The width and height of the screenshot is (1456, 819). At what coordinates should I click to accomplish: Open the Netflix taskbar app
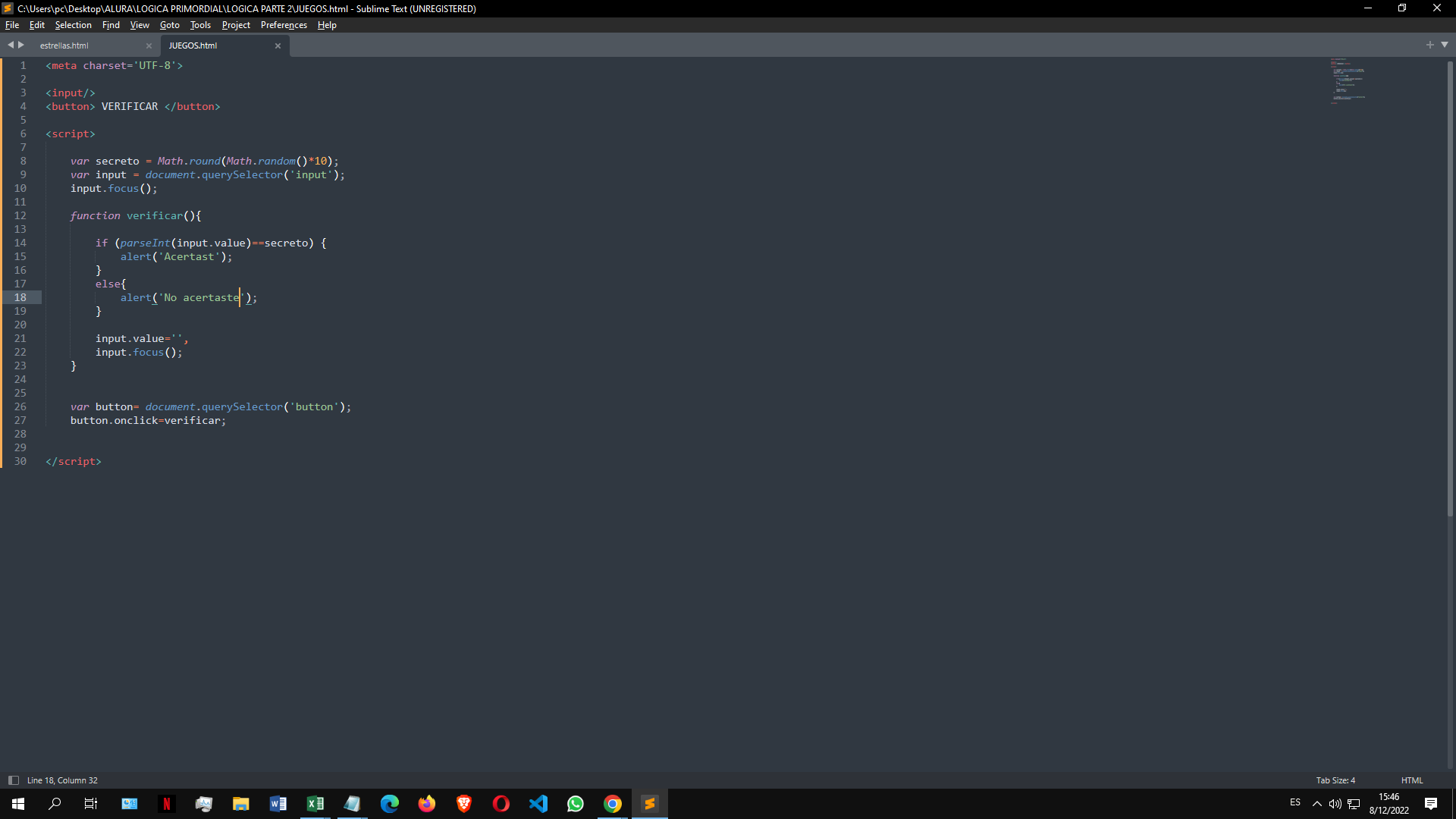pos(166,804)
